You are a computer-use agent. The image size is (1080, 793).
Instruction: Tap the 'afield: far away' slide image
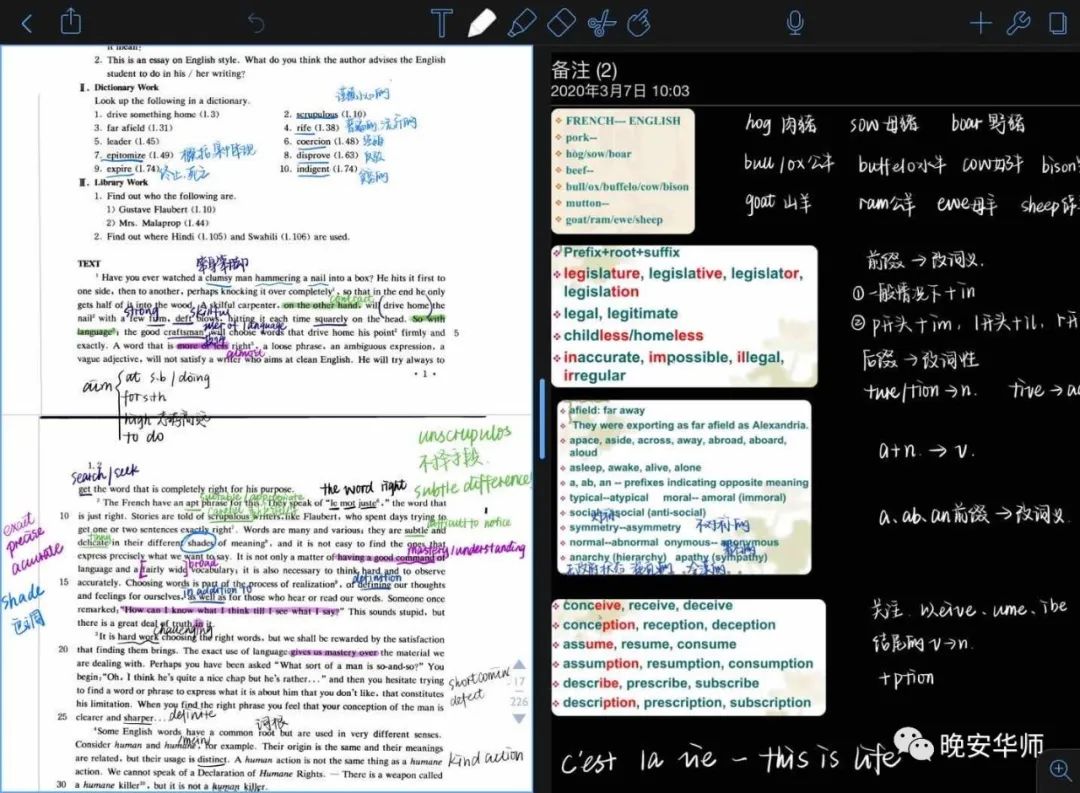pos(684,486)
